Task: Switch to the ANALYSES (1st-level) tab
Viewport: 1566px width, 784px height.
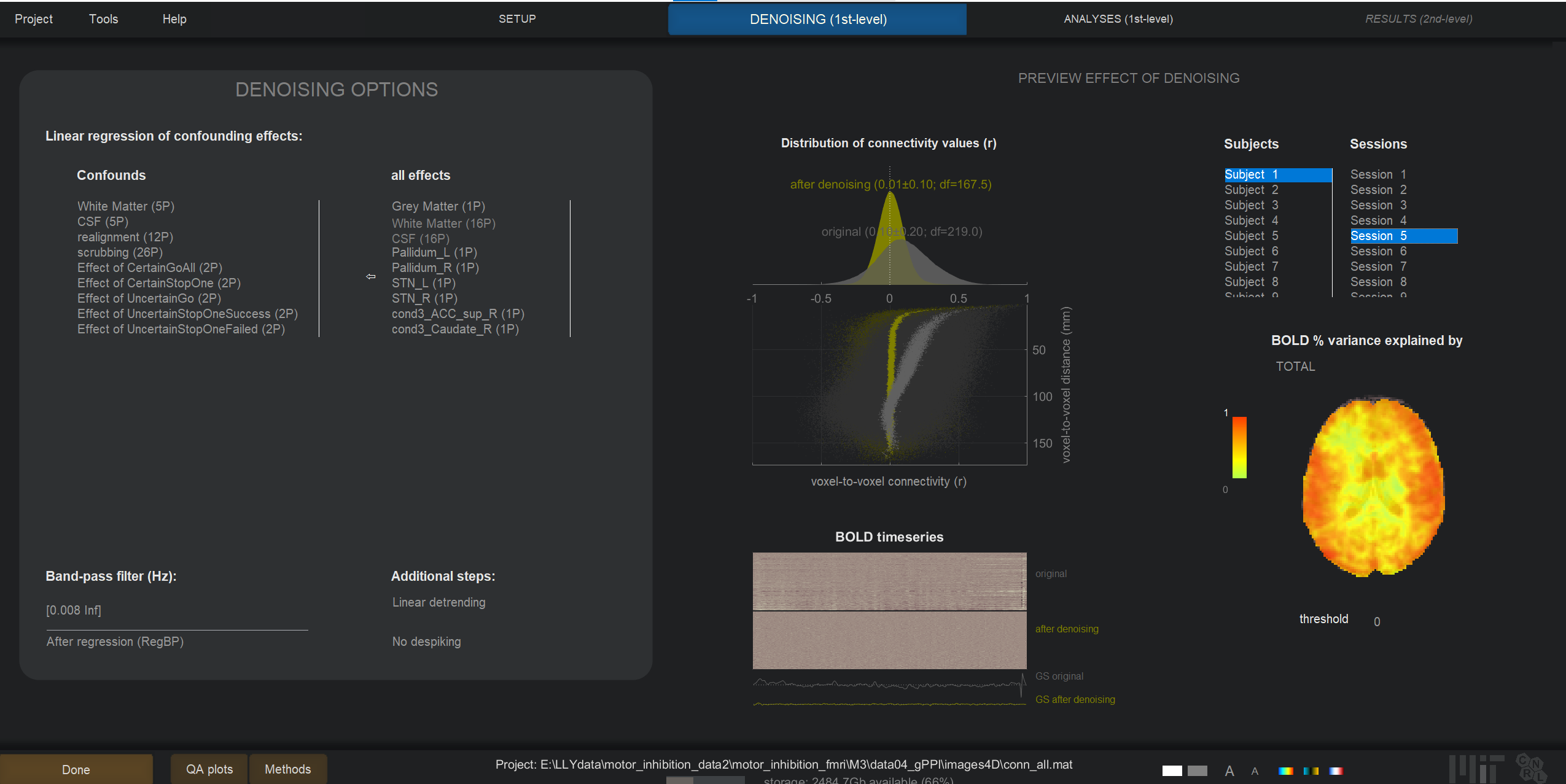Action: click(1118, 19)
